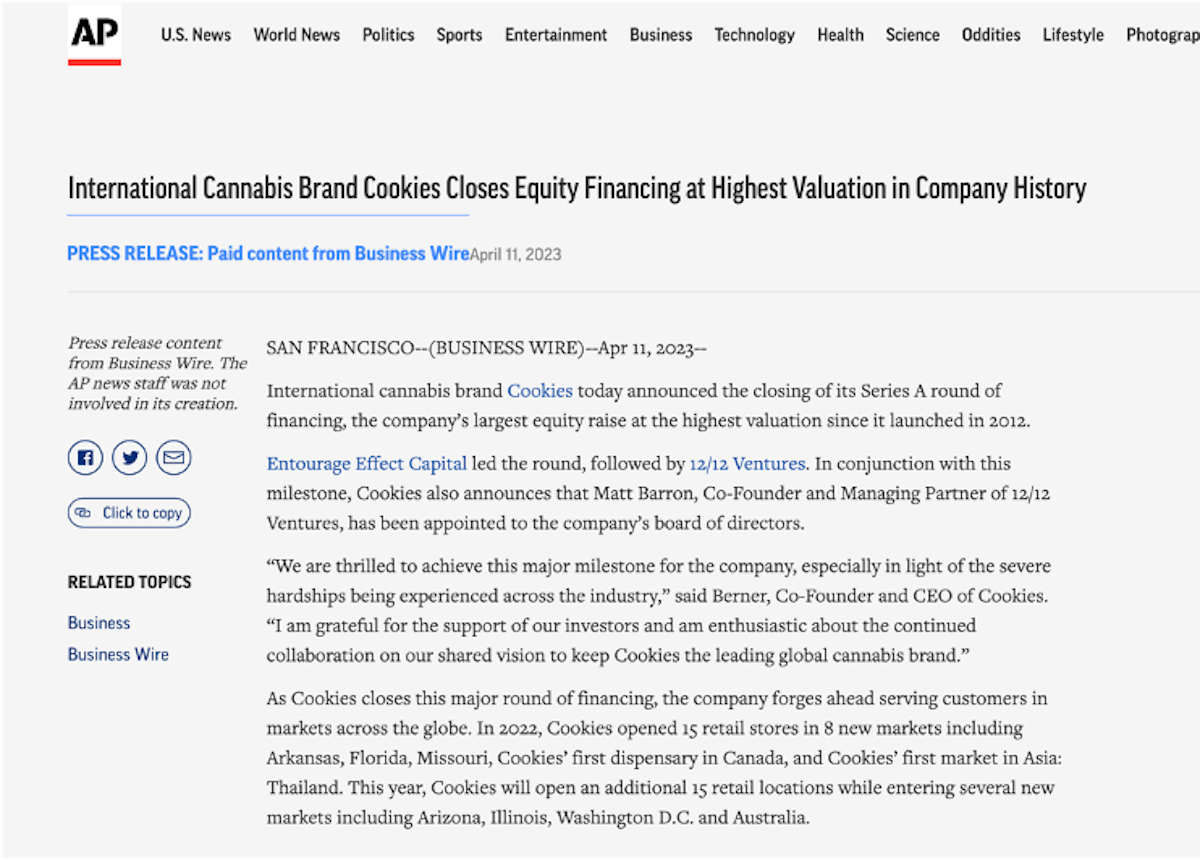Open the 12/12 Ventures link
The image size is (1200, 860).
click(x=747, y=464)
